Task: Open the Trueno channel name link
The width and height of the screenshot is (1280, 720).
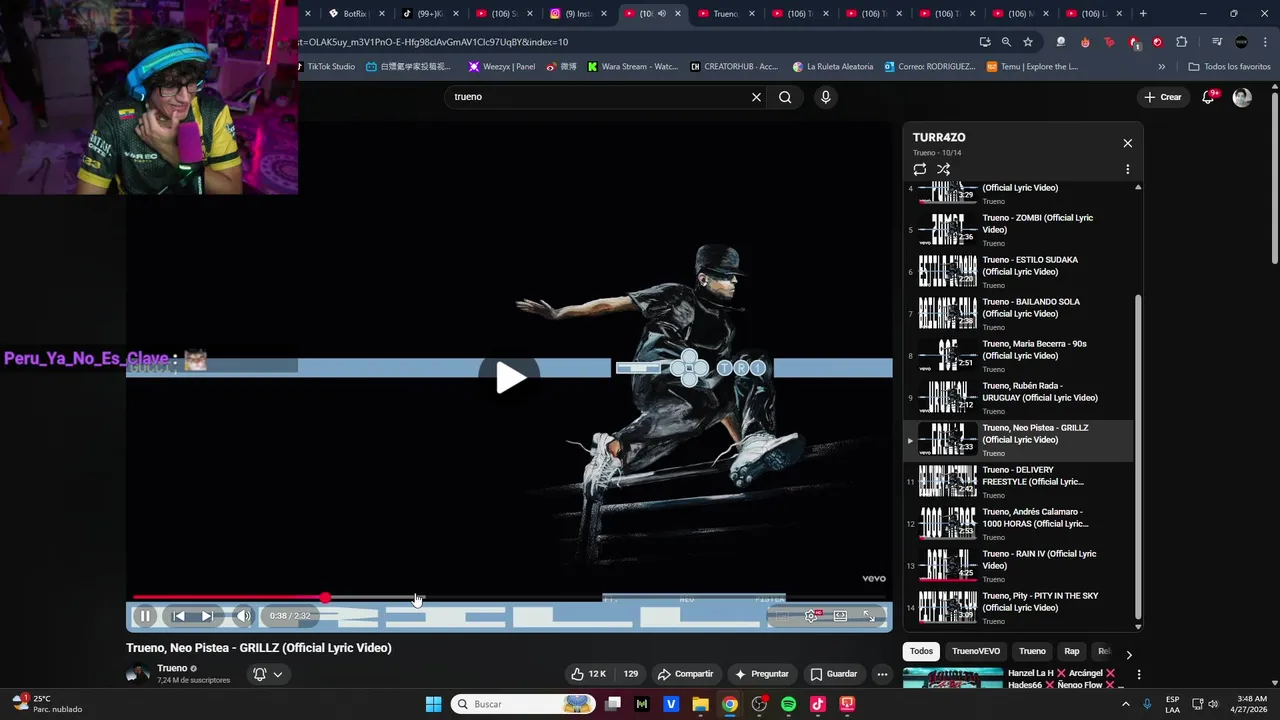Action: click(x=172, y=668)
